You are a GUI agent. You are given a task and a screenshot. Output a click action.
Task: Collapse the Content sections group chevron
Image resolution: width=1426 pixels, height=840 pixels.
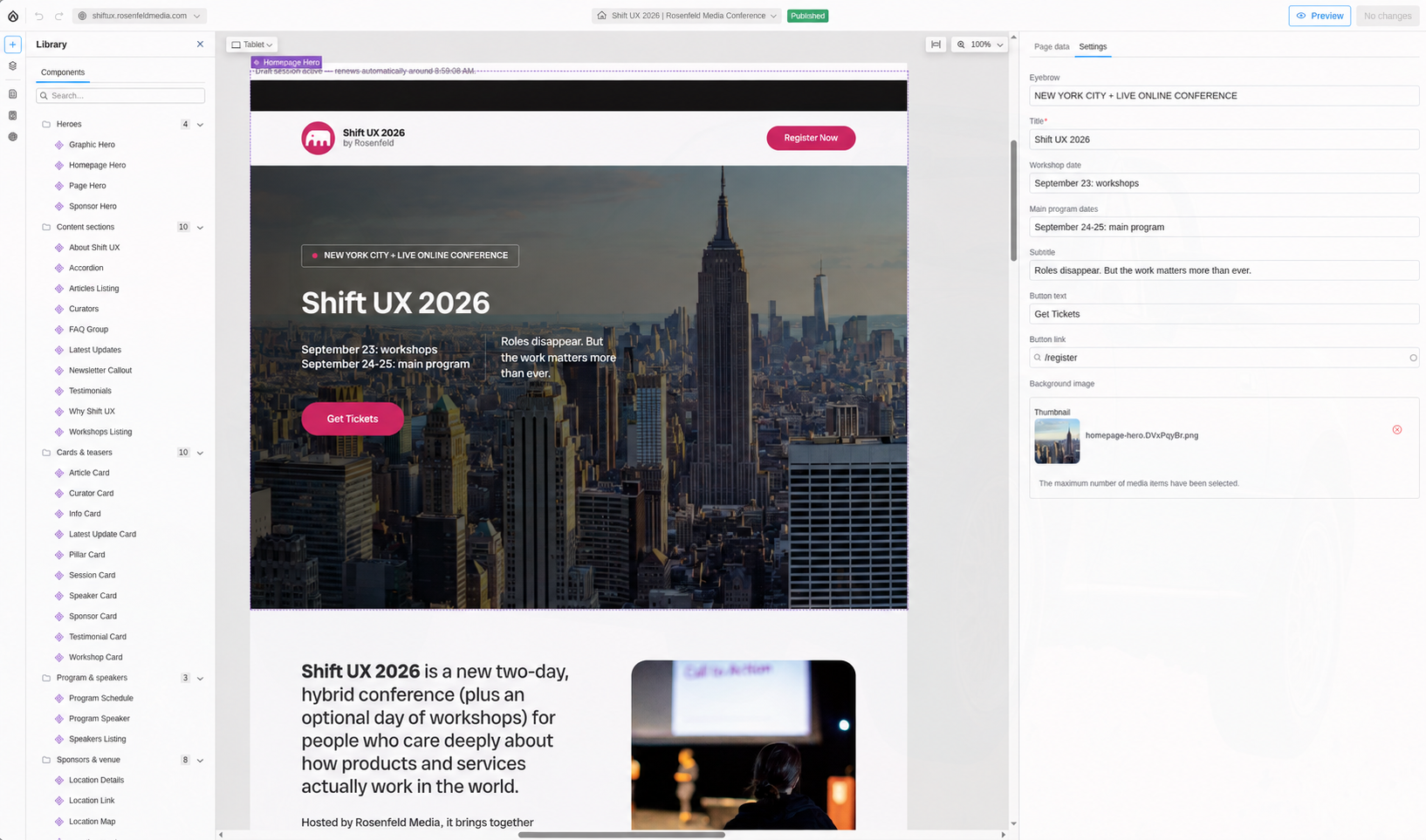(x=200, y=228)
